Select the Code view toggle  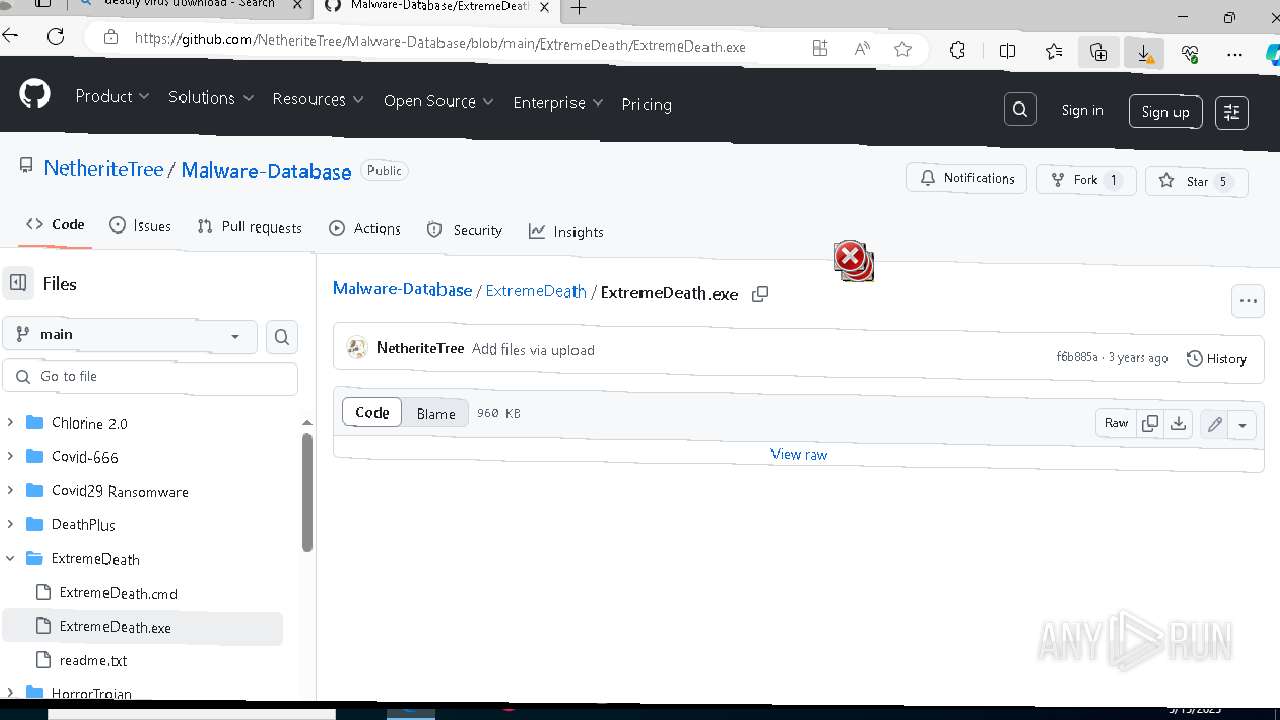coord(372,412)
